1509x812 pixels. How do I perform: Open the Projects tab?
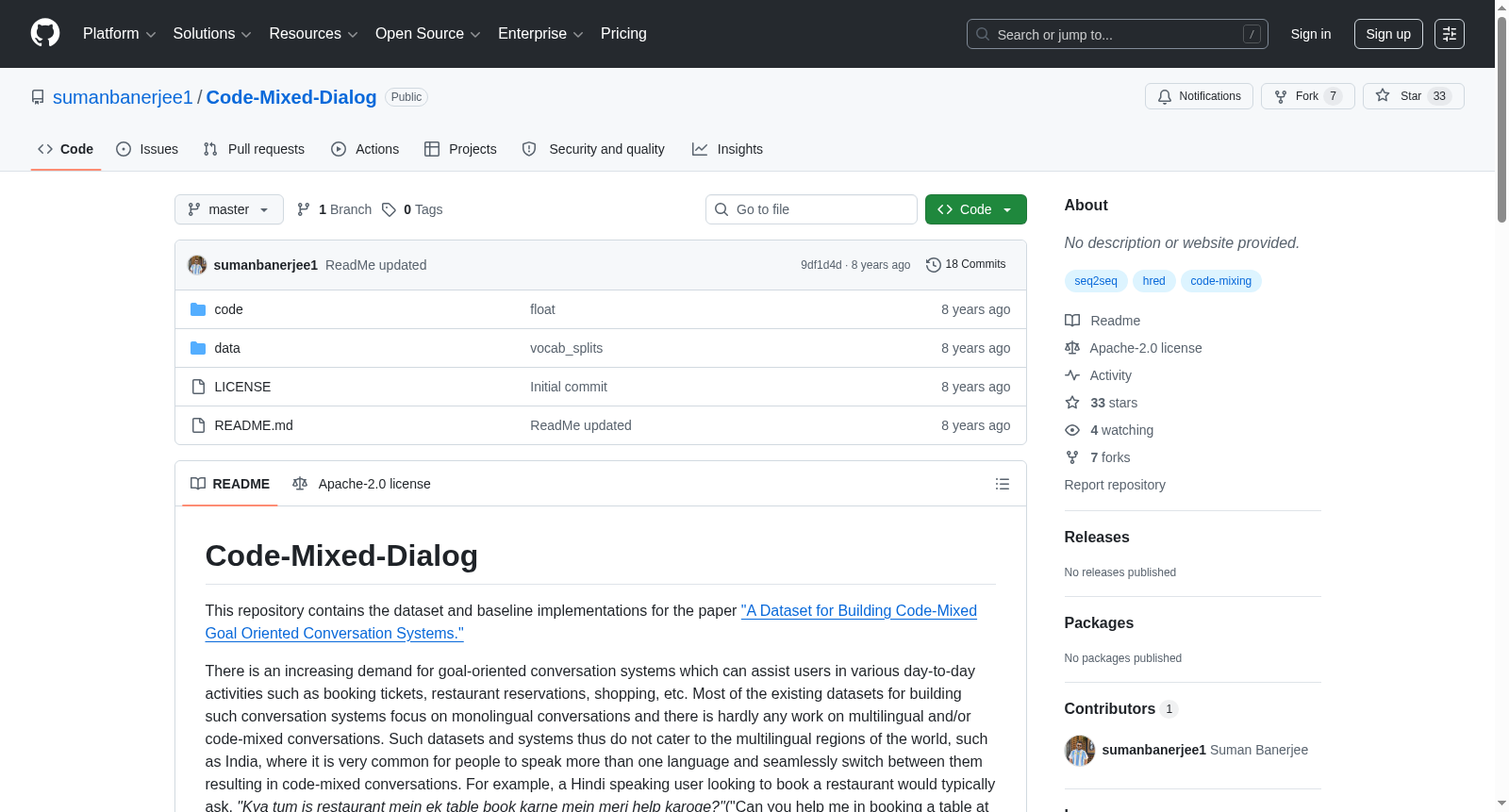coord(460,149)
